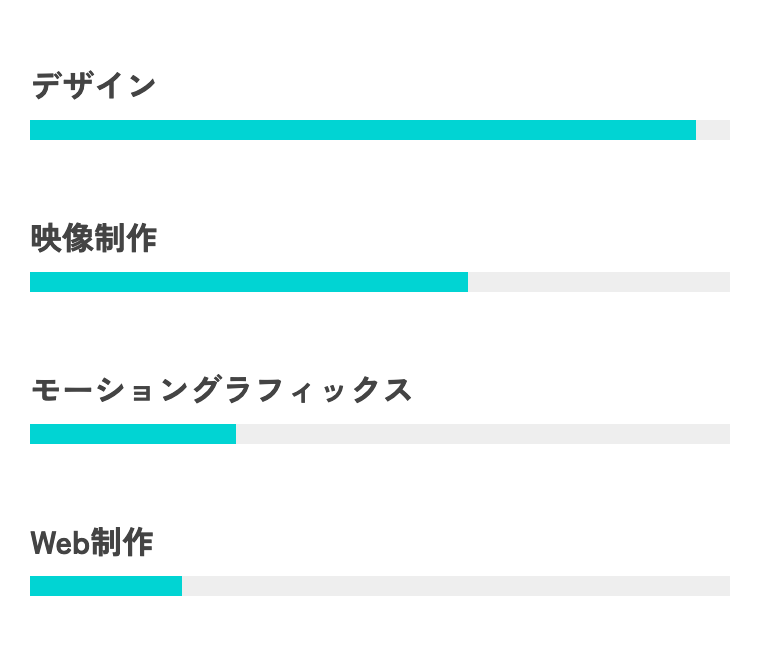Click the far right end of モーショングラフィックス track
Viewport: 760px width, 670px height.
click(727, 434)
